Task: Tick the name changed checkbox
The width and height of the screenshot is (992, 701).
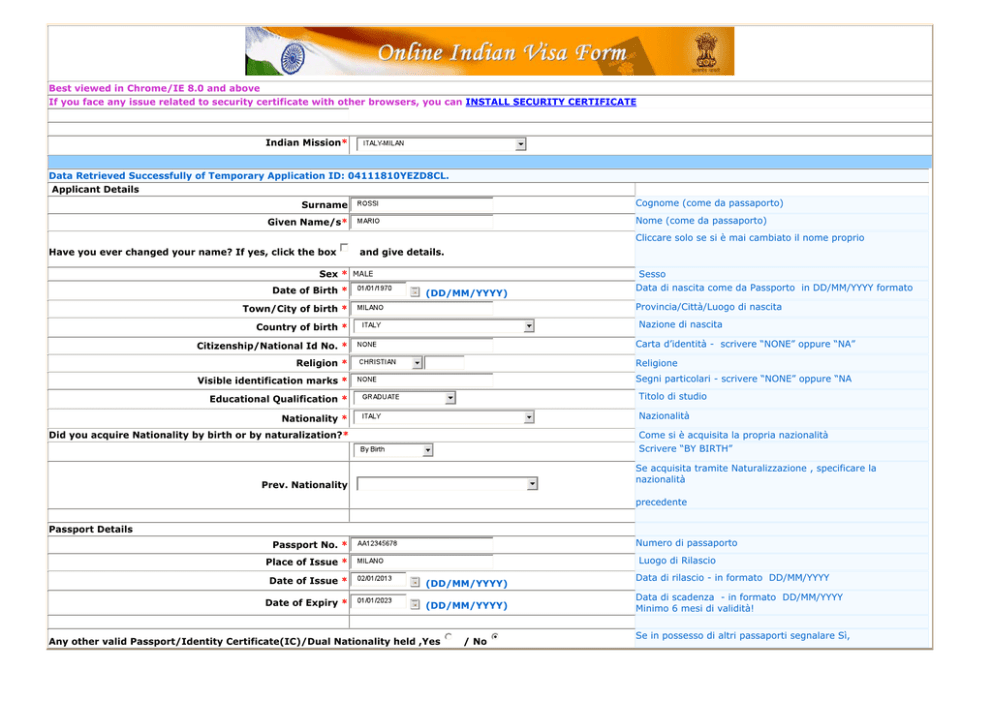Action: 344,248
